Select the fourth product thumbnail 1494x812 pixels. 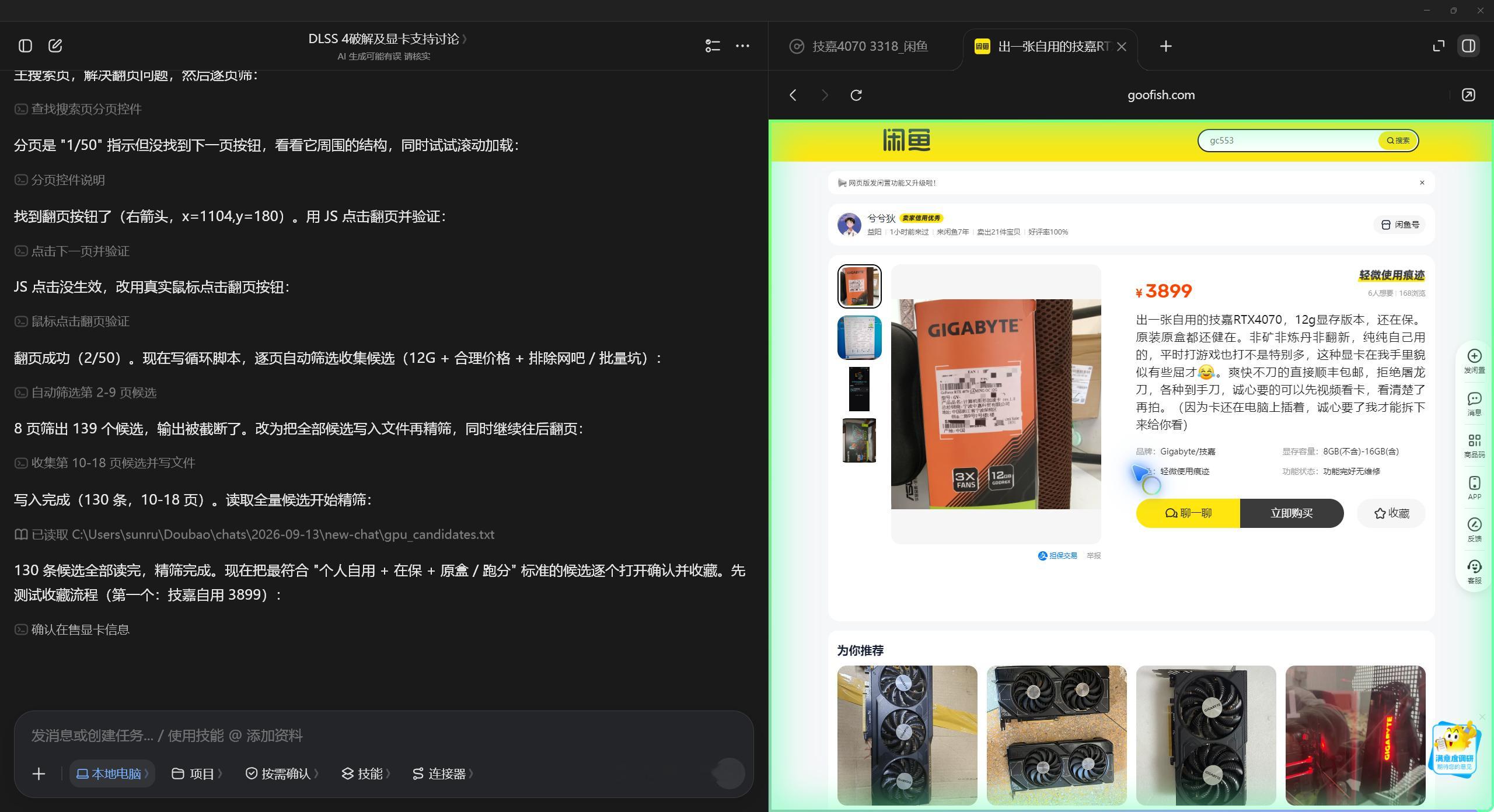(x=859, y=440)
